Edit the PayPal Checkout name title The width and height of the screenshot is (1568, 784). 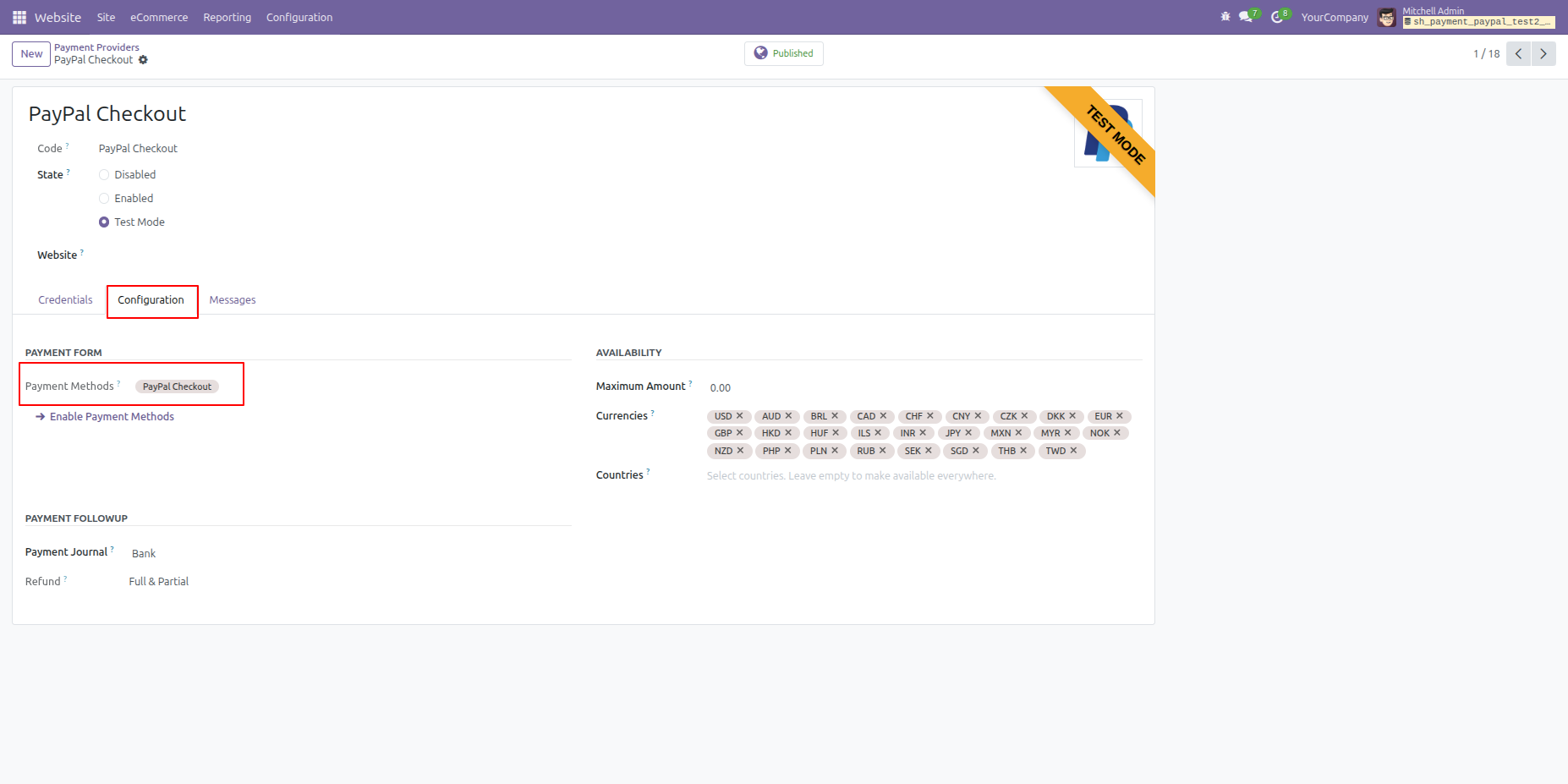click(x=107, y=114)
